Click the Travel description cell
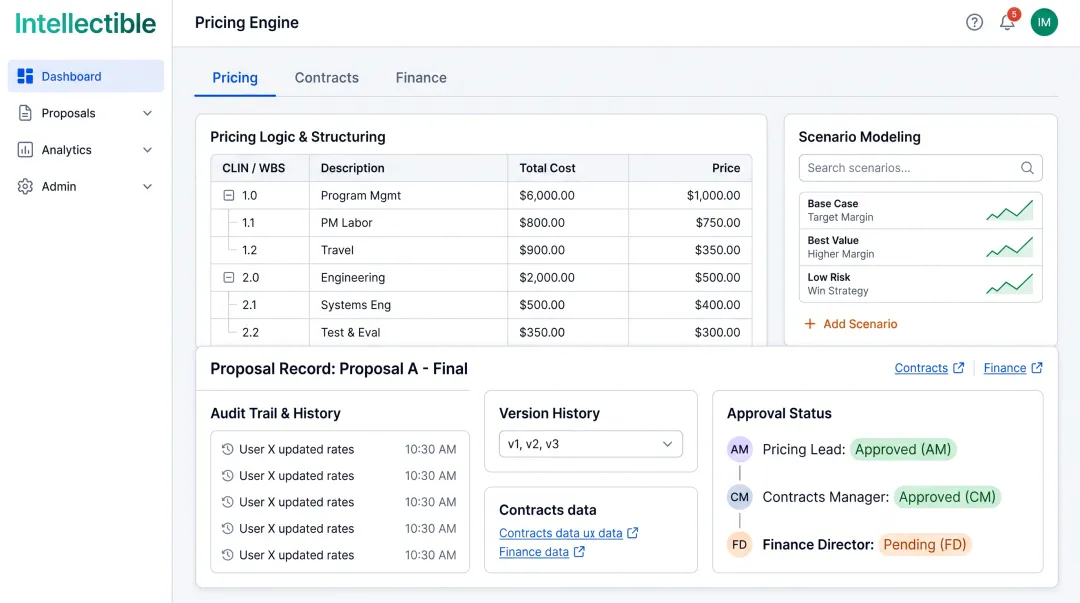1080x603 pixels. click(x=408, y=250)
